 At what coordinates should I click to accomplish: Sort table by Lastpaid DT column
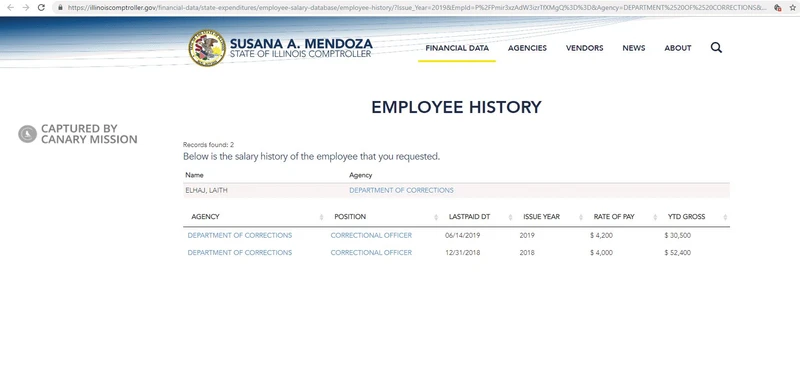[469, 216]
